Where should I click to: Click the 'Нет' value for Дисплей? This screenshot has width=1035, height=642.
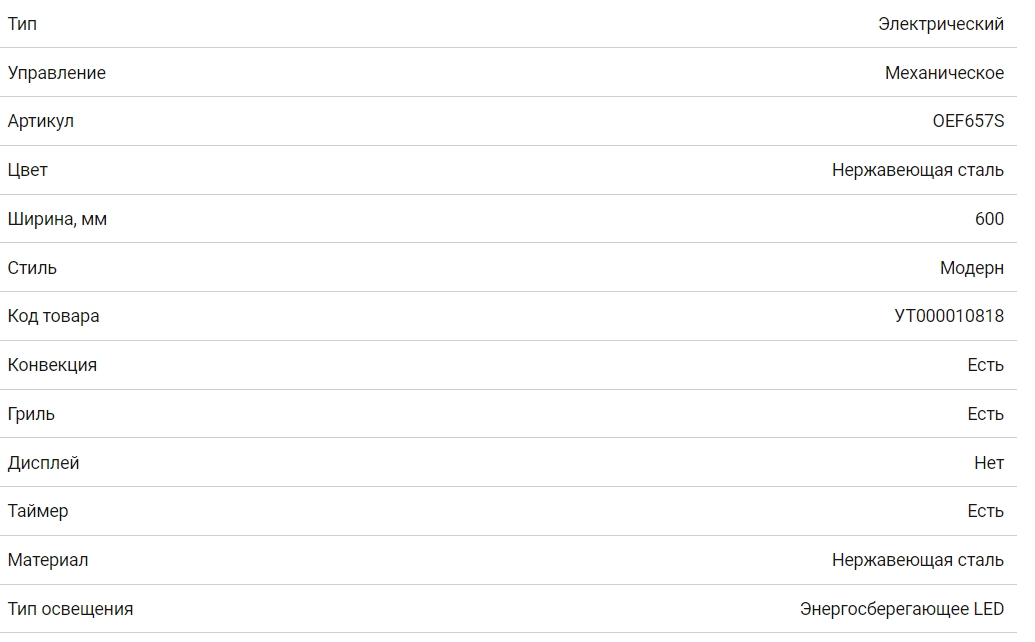(988, 463)
